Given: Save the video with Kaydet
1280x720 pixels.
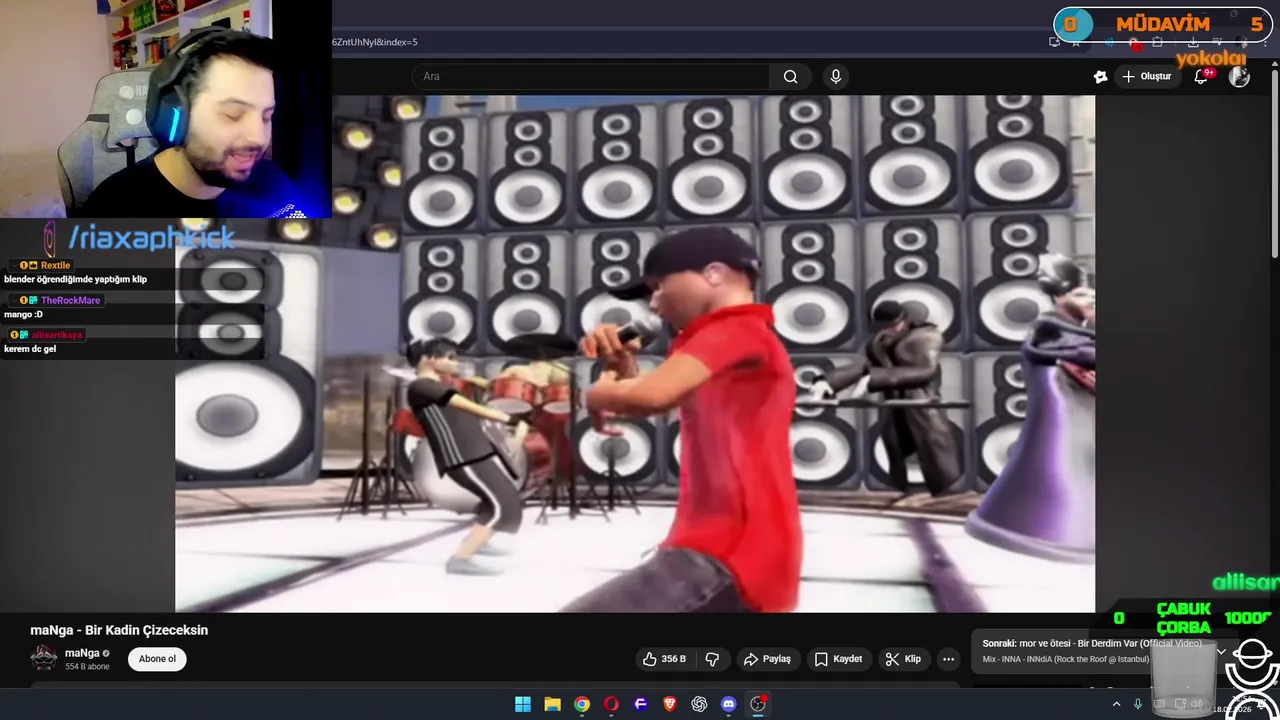Looking at the screenshot, I should point(838,659).
